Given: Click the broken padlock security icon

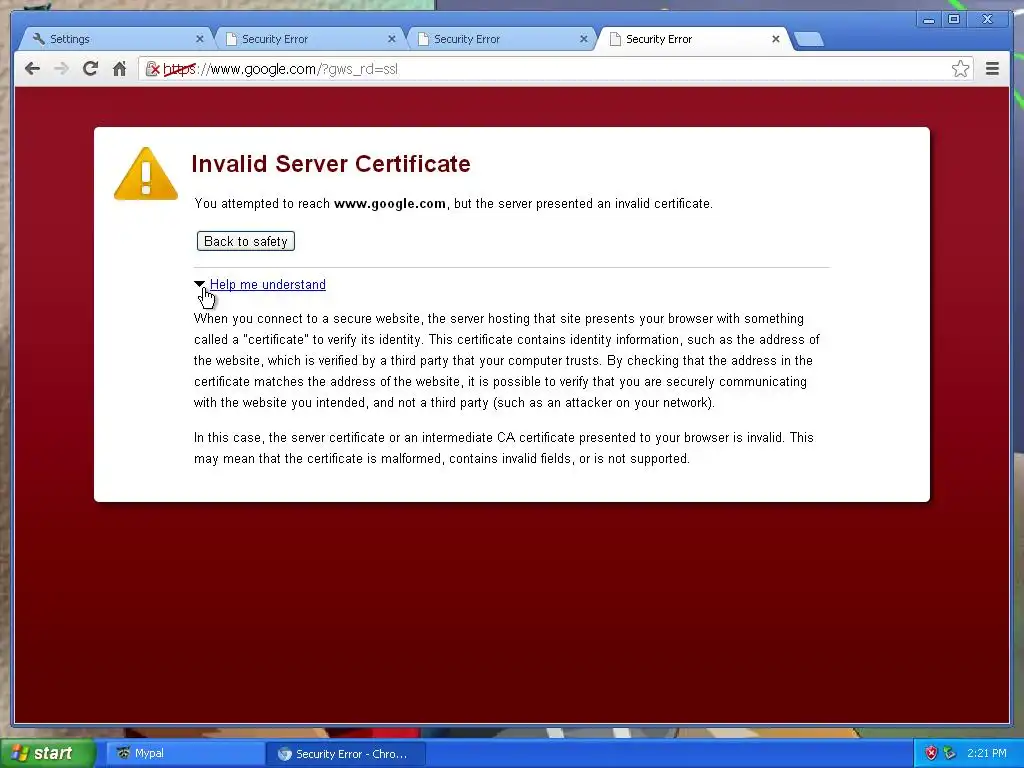Looking at the screenshot, I should tap(152, 69).
